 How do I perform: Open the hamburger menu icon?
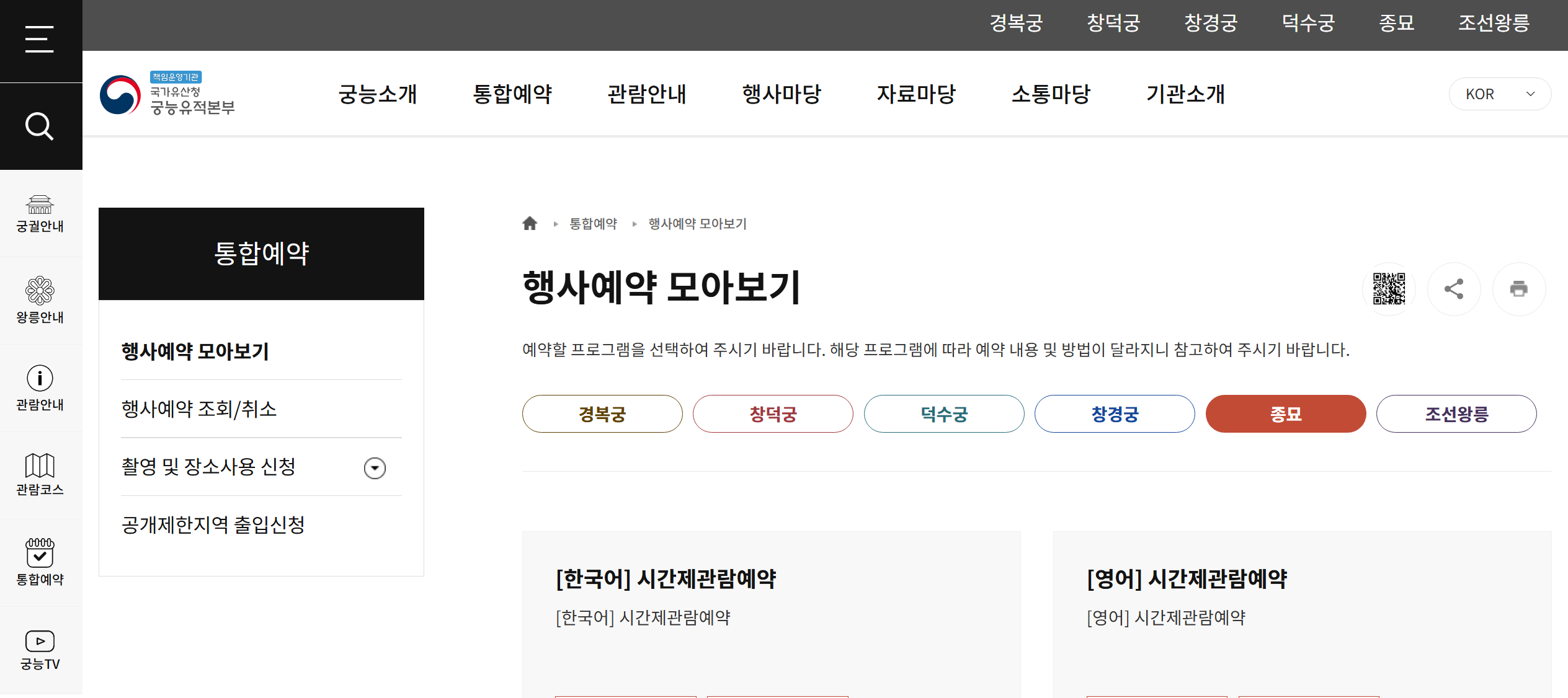[x=39, y=40]
